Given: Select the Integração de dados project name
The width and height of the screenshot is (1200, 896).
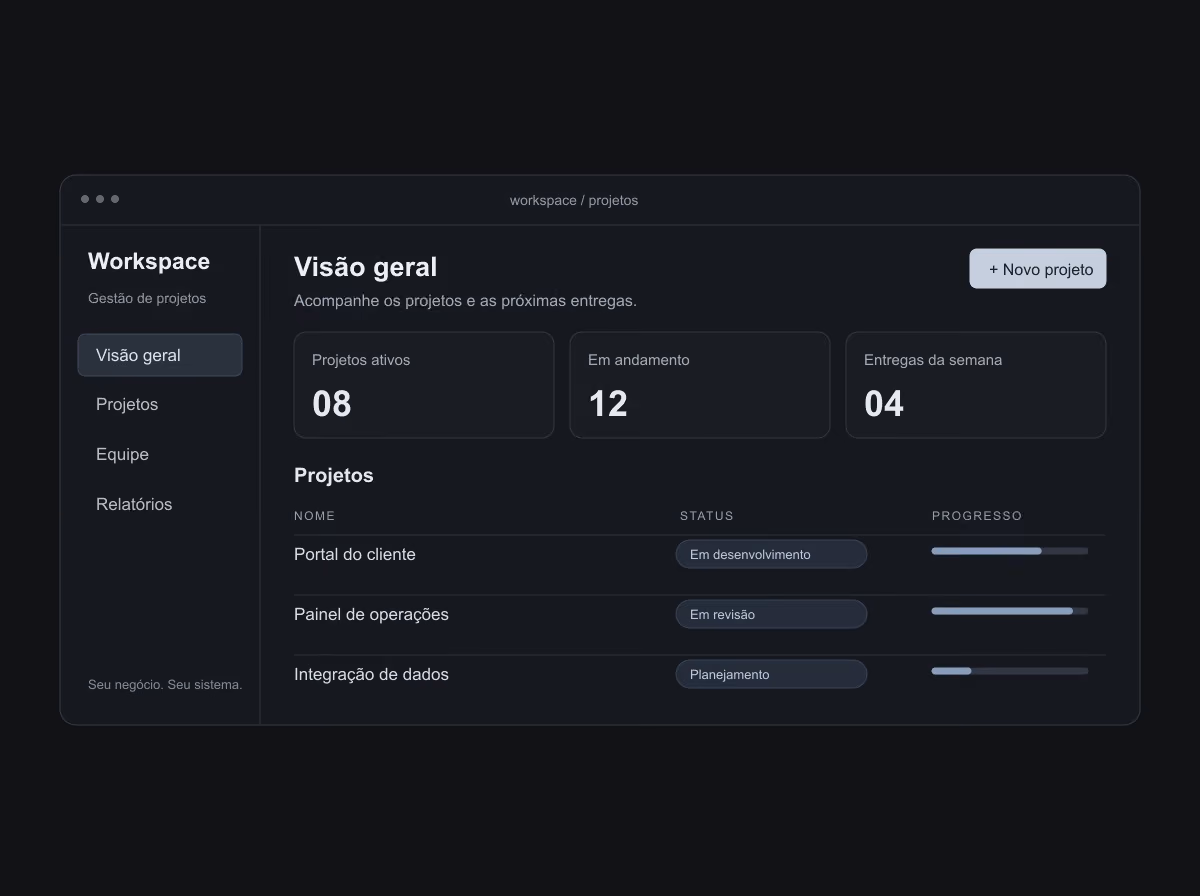Looking at the screenshot, I should [x=371, y=674].
